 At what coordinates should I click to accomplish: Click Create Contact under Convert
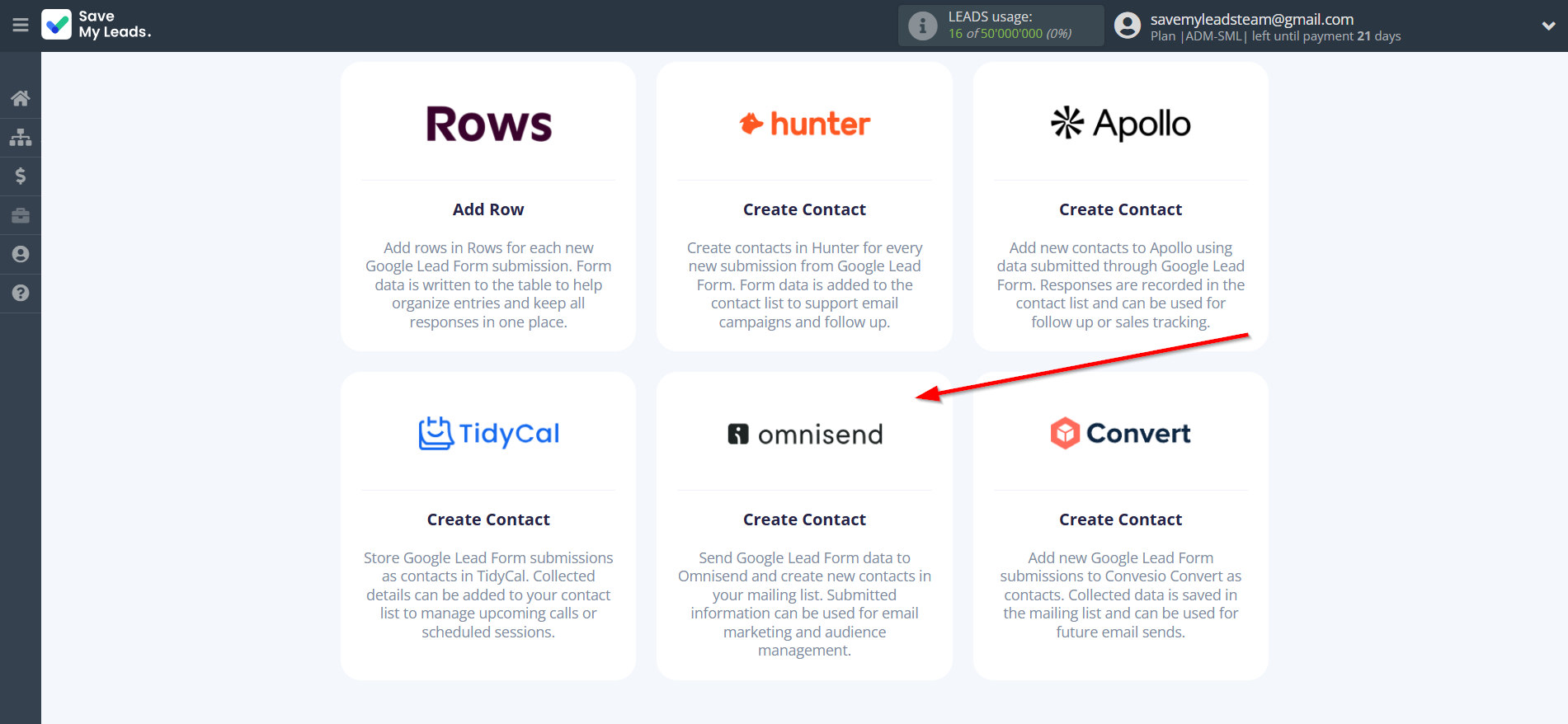tap(1120, 519)
